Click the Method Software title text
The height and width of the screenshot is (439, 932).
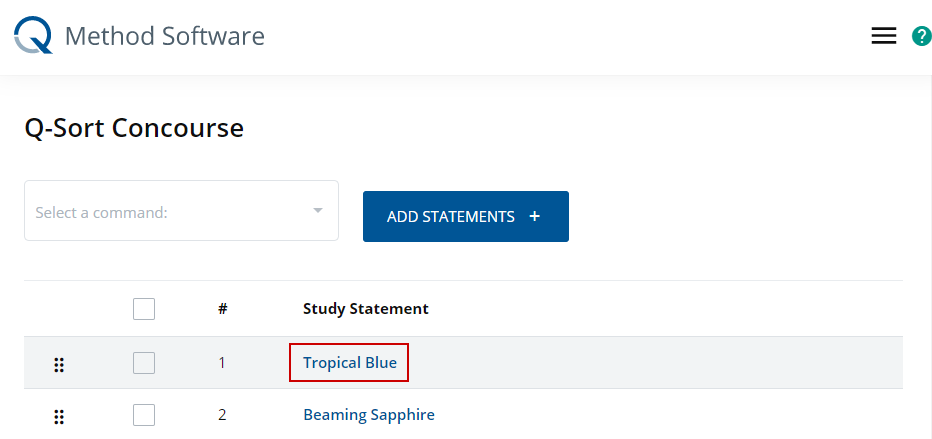(164, 37)
